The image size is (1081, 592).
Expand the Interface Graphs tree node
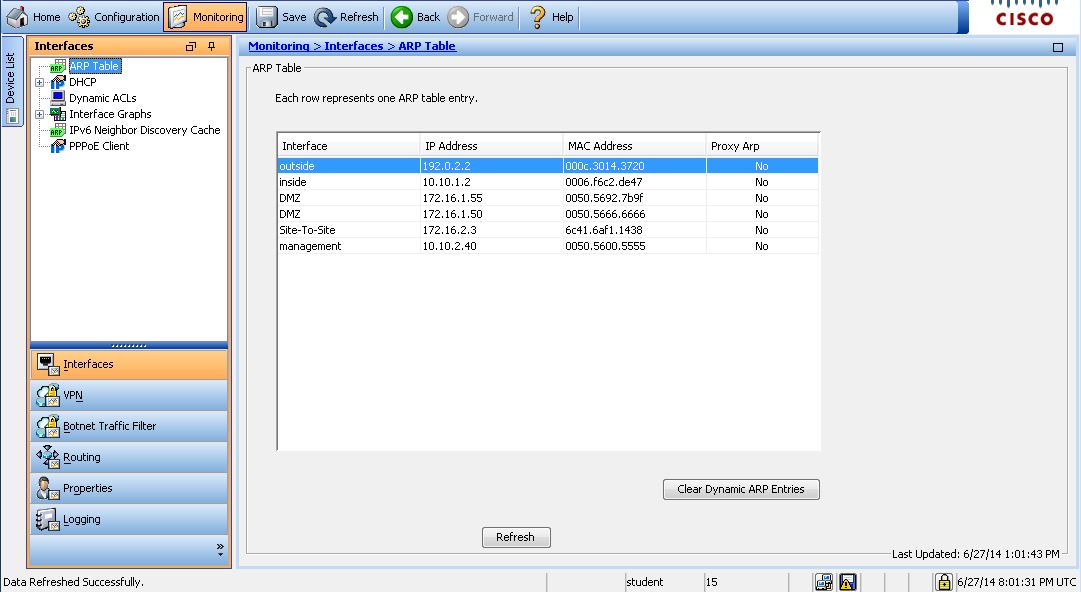tap(39, 115)
